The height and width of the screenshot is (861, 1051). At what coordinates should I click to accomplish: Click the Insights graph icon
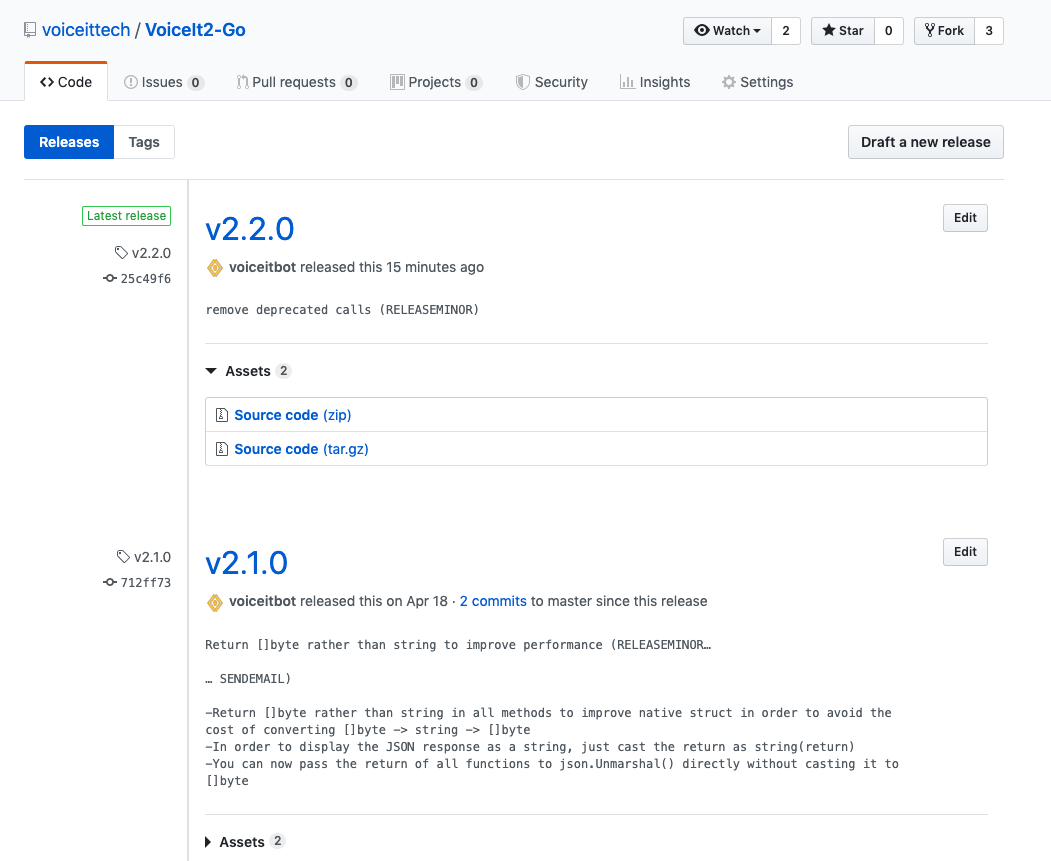point(627,82)
